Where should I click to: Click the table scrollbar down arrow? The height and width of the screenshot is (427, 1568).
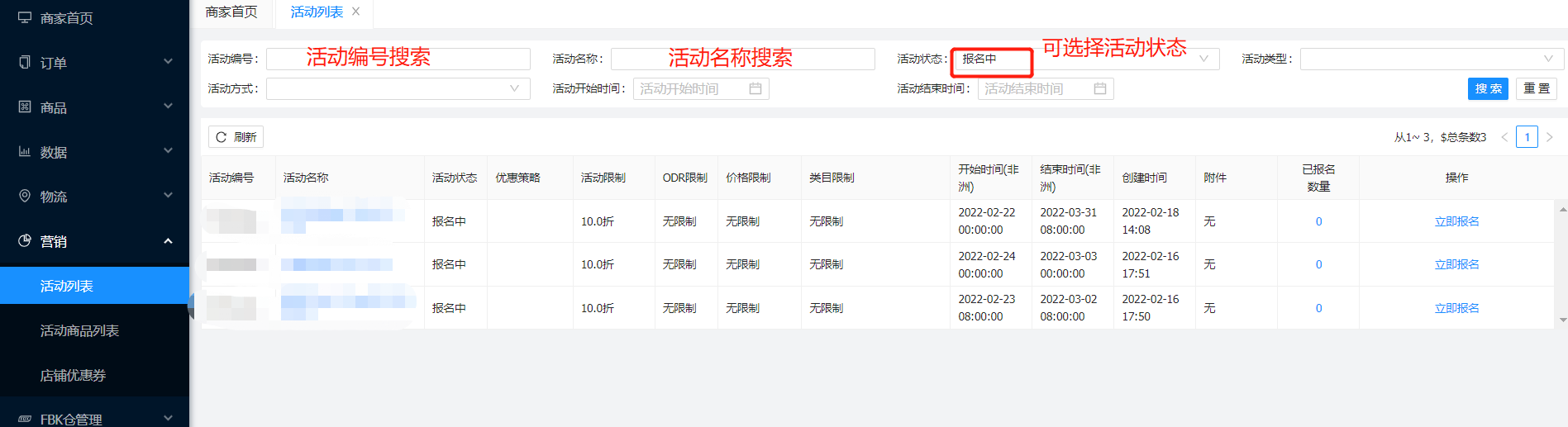[x=1562, y=320]
